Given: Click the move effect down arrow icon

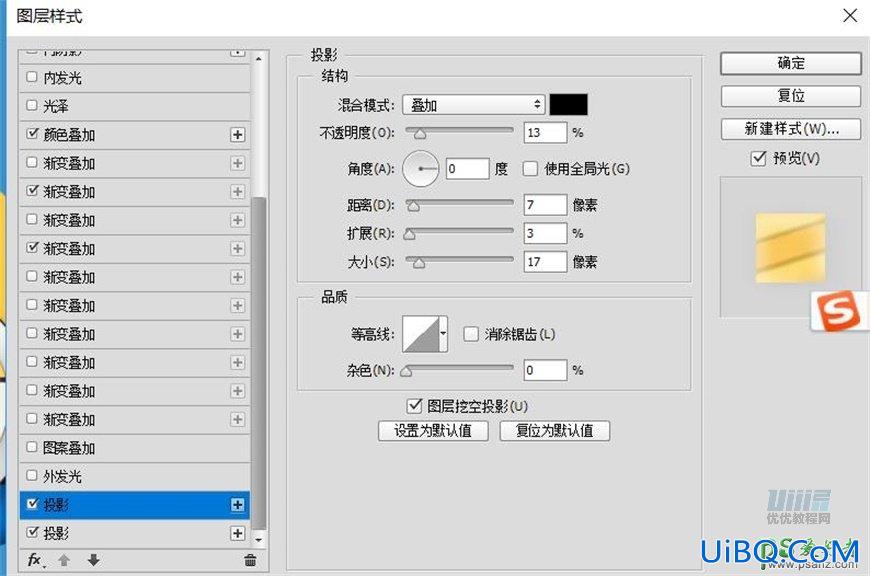Looking at the screenshot, I should click(93, 560).
